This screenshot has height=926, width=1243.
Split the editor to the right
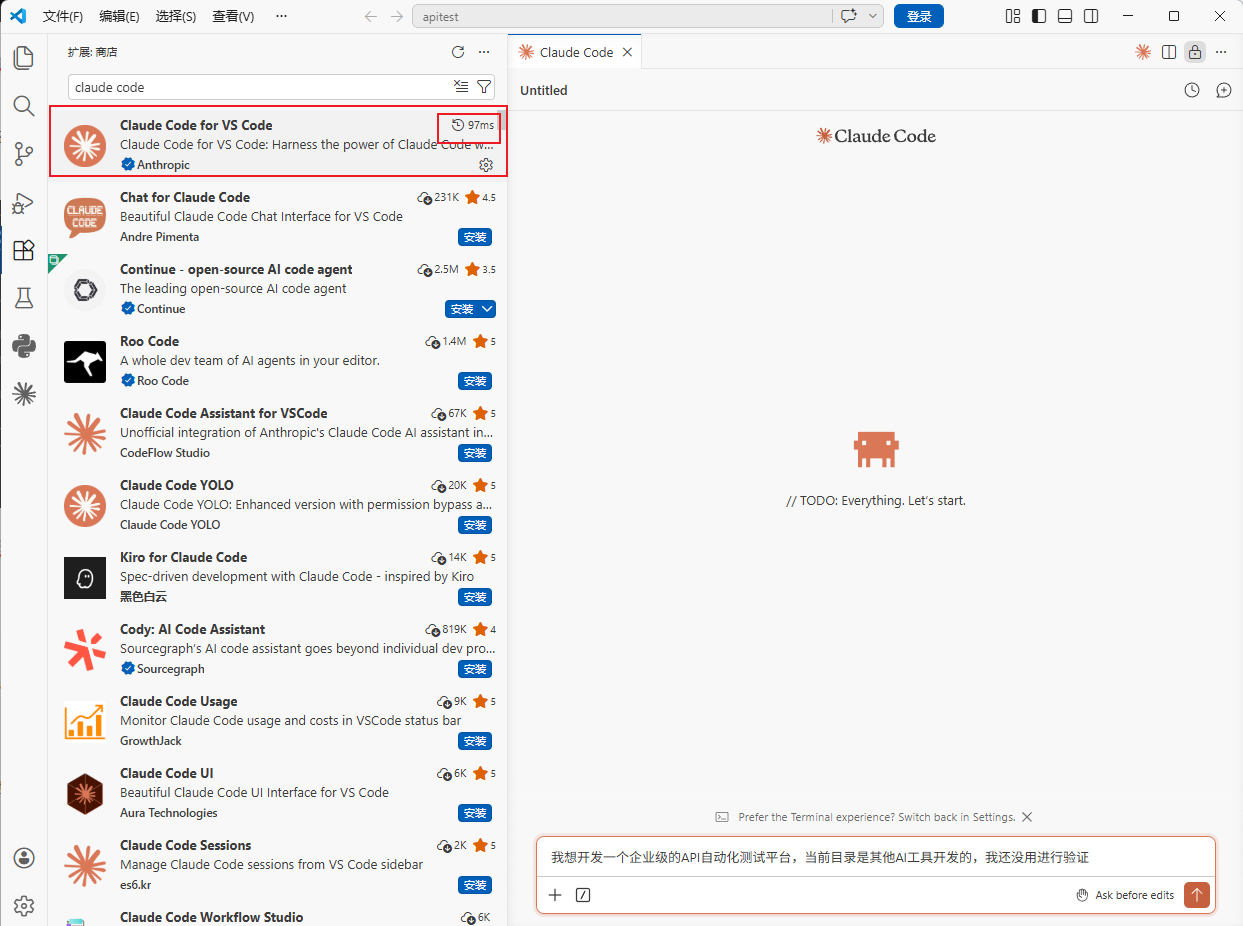(1169, 52)
